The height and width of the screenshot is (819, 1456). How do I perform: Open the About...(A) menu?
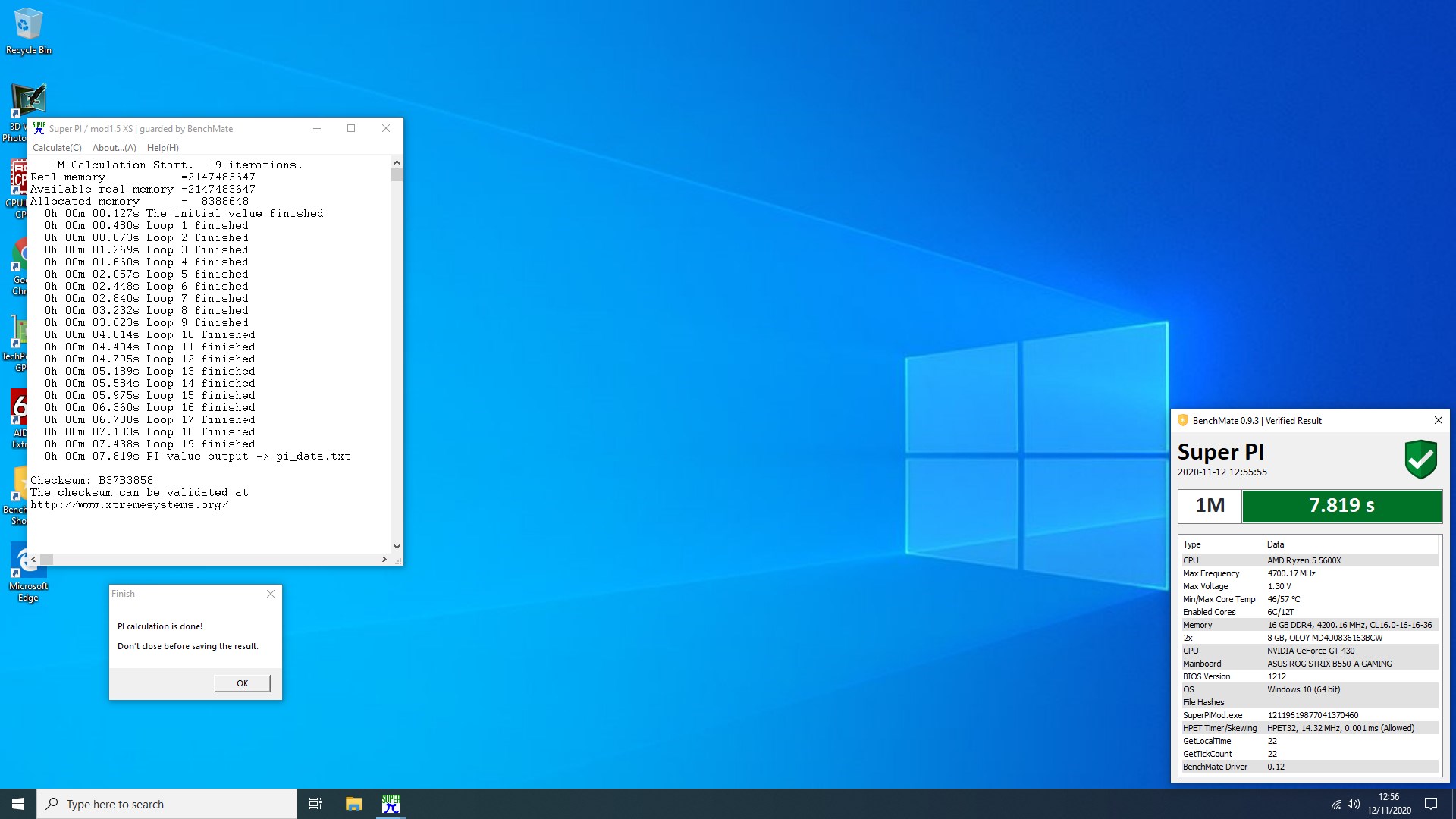click(x=115, y=148)
